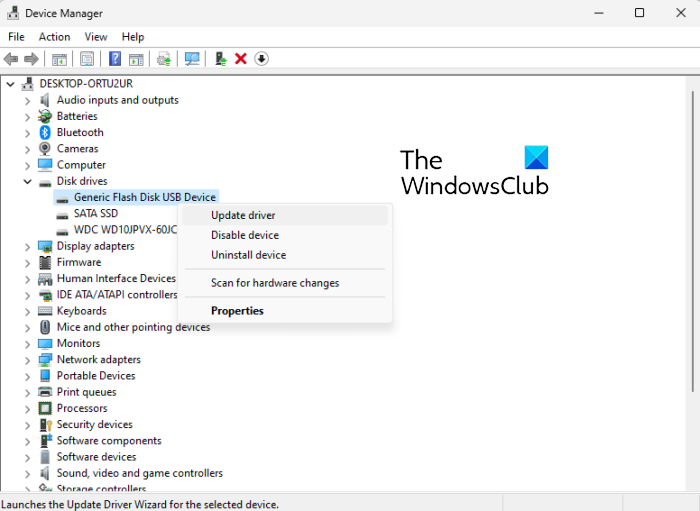Expand the Sound, video and game controllers category
Viewport: 700px width, 511px height.
(28, 474)
